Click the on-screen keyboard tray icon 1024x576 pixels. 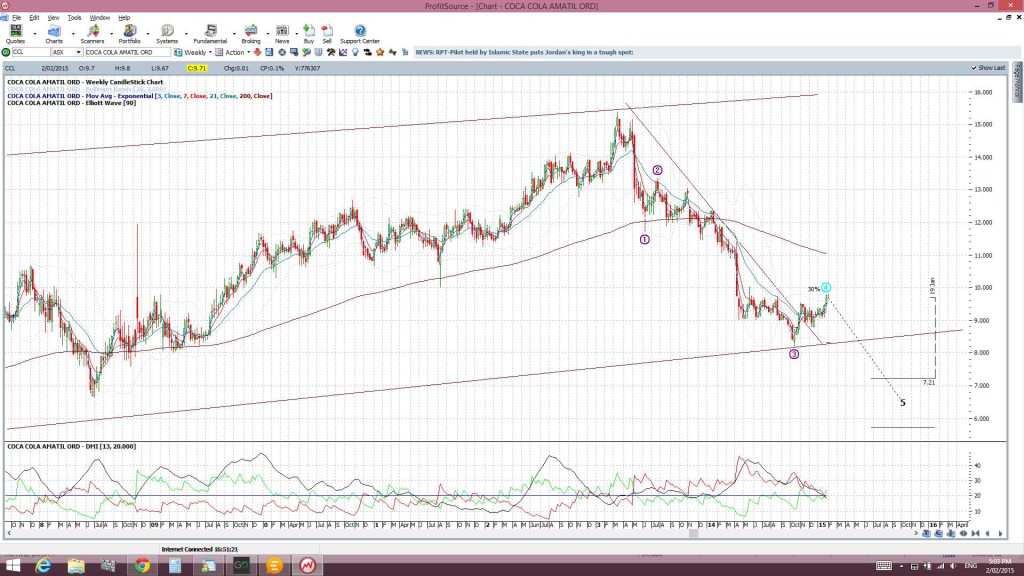point(884,566)
